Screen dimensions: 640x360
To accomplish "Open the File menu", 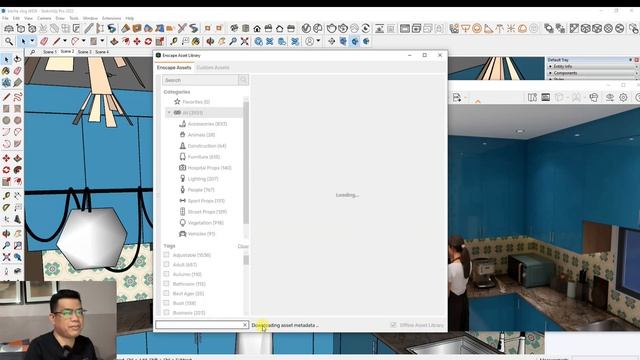I will (x=5, y=18).
